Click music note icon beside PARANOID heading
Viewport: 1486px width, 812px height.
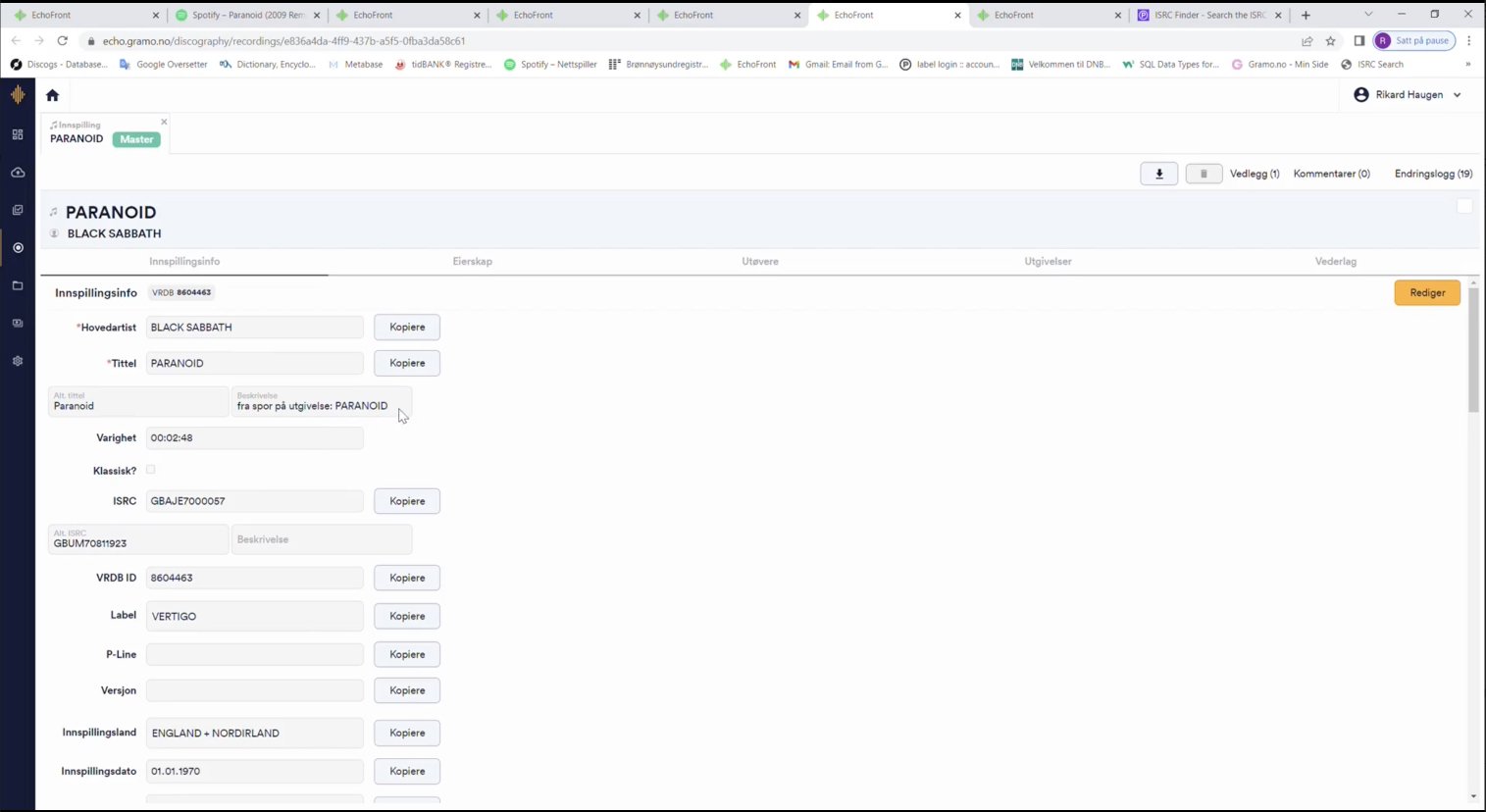(54, 212)
